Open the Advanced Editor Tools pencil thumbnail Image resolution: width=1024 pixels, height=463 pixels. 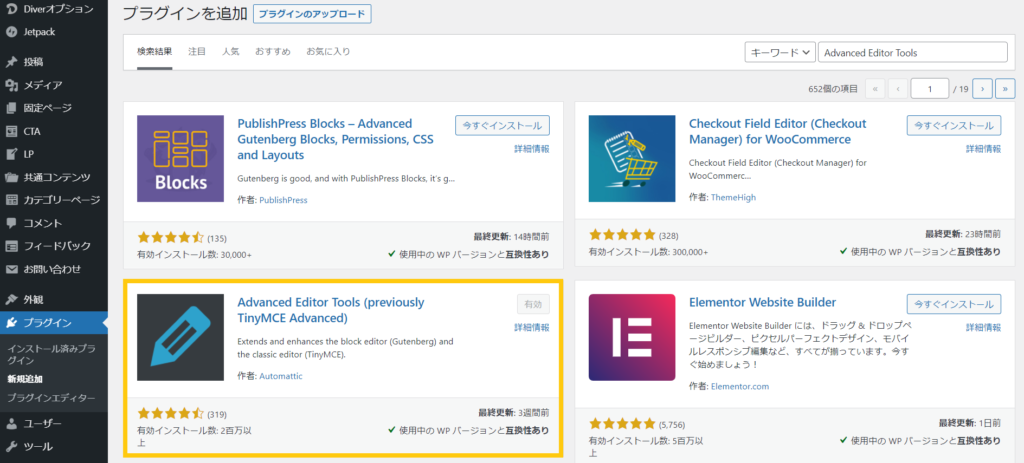coord(180,337)
